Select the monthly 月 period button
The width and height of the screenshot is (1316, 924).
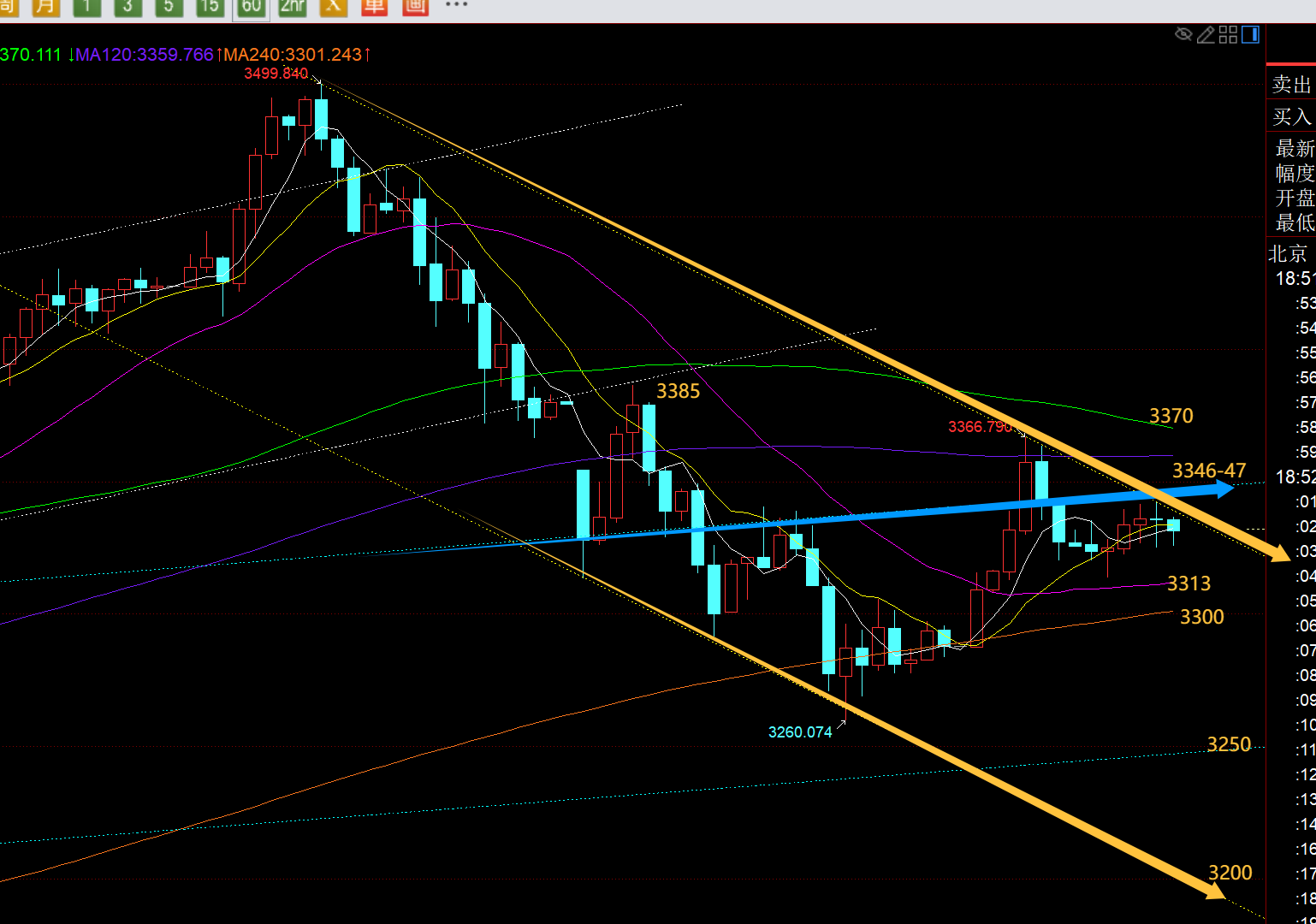pyautogui.click(x=45, y=7)
